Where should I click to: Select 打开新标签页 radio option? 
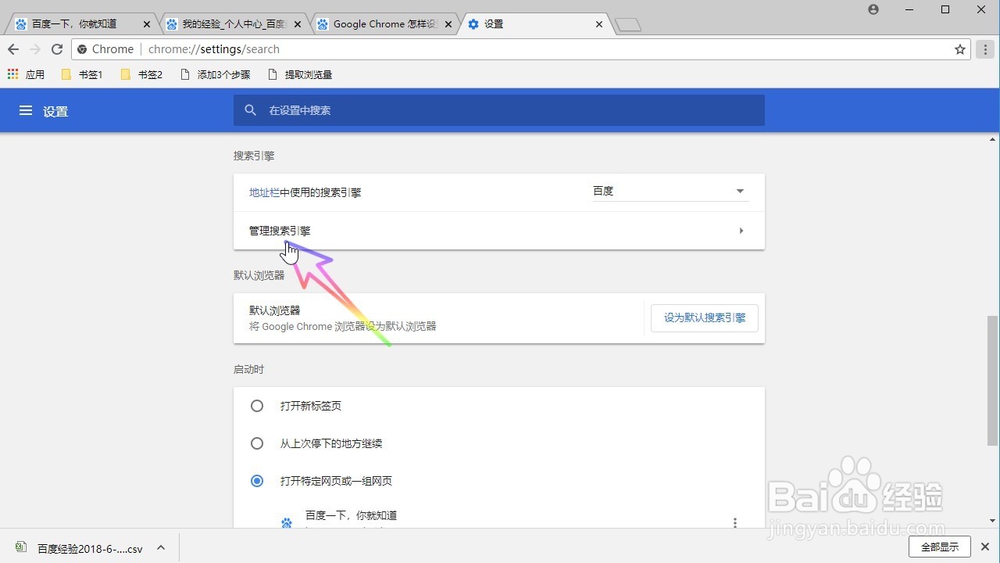coord(257,406)
